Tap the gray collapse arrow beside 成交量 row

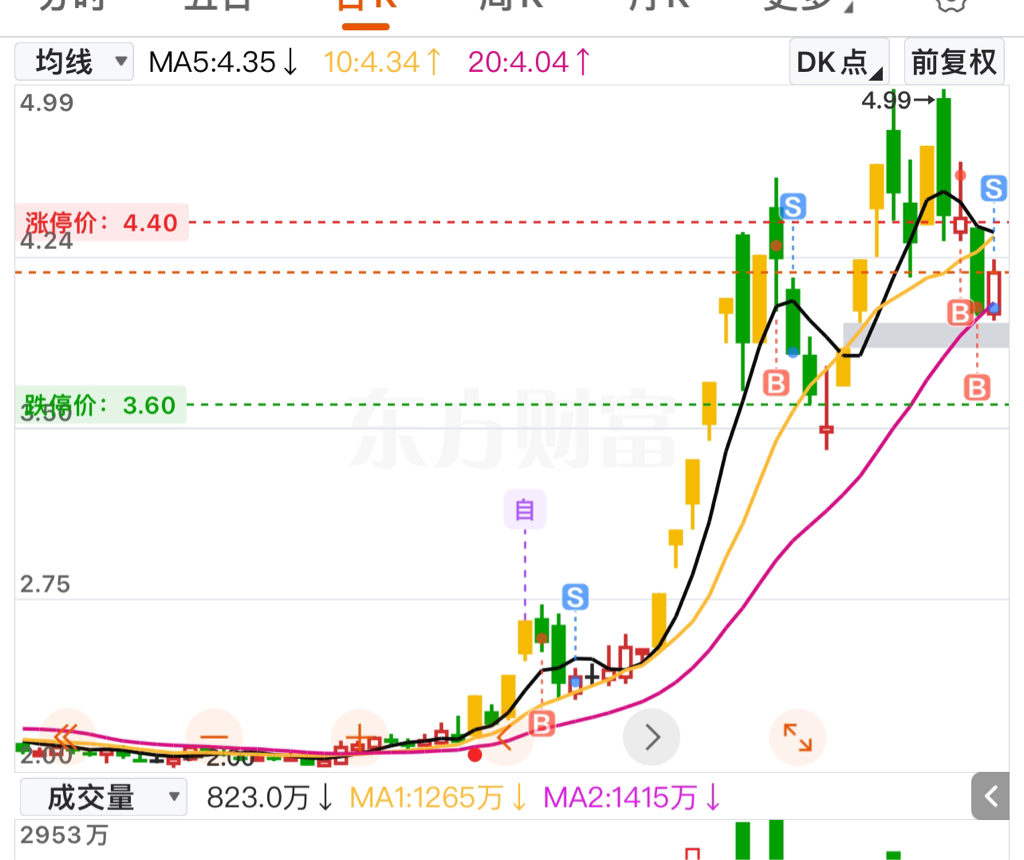991,796
